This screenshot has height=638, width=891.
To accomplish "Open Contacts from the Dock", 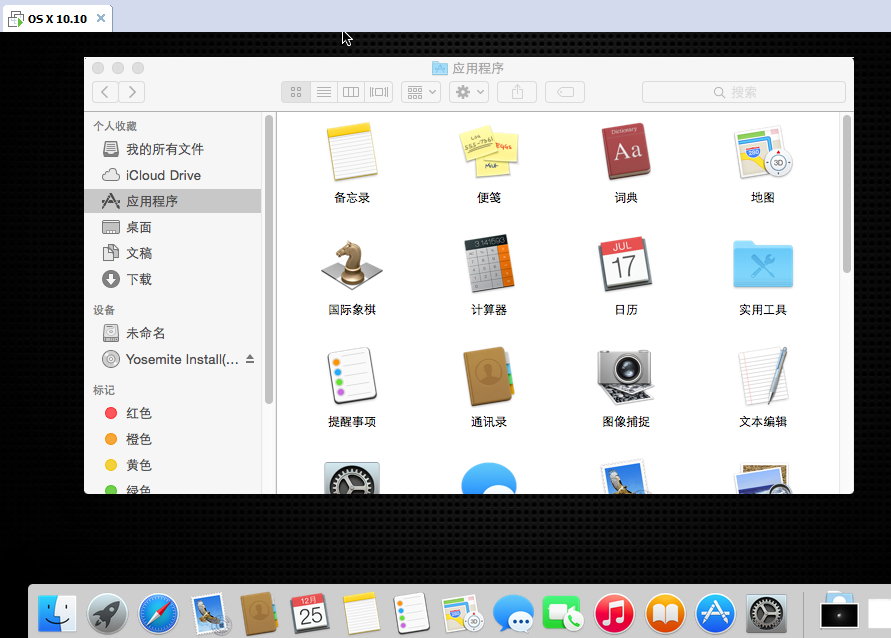I will point(259,614).
